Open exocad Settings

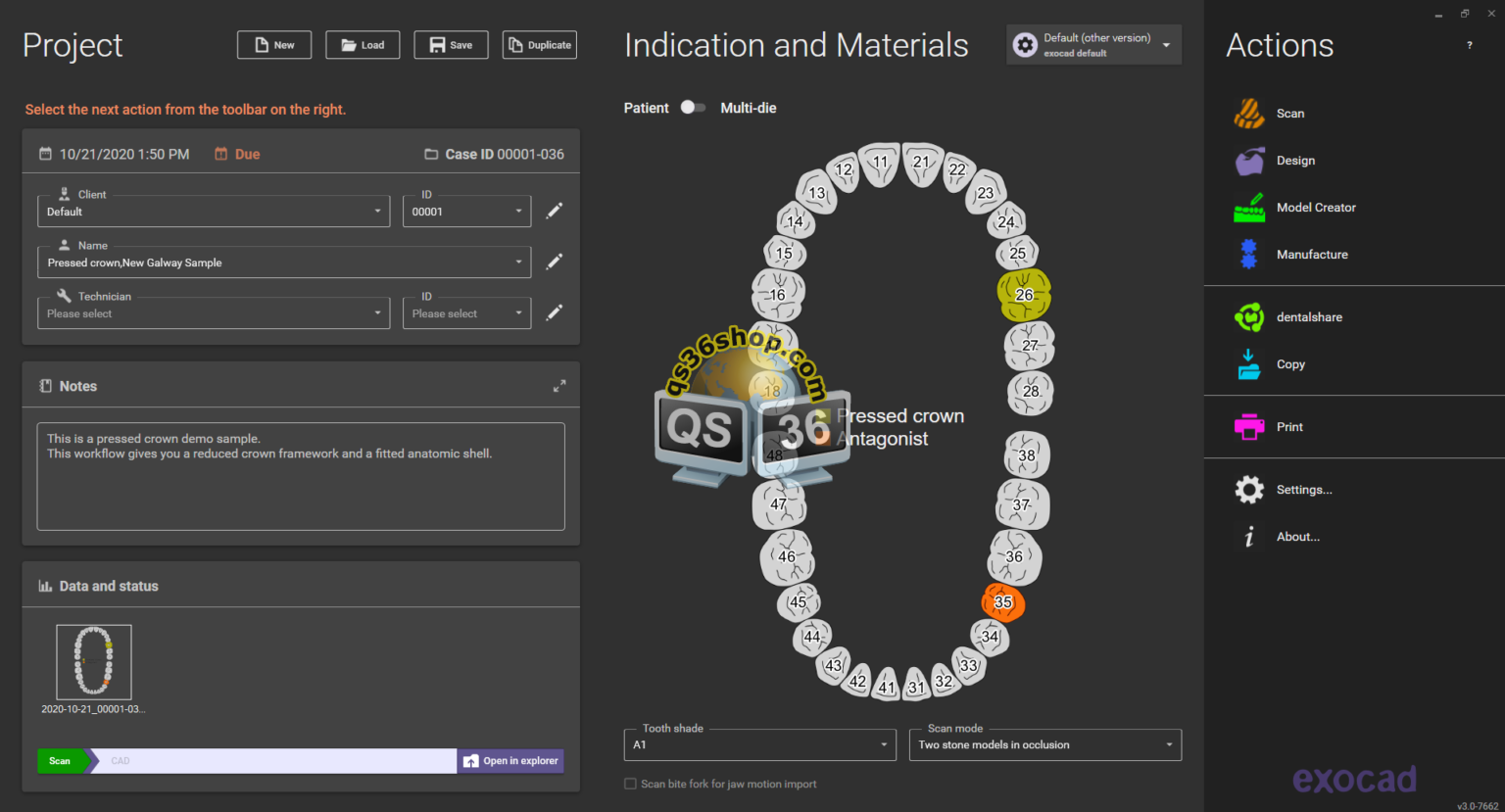[x=1303, y=489]
